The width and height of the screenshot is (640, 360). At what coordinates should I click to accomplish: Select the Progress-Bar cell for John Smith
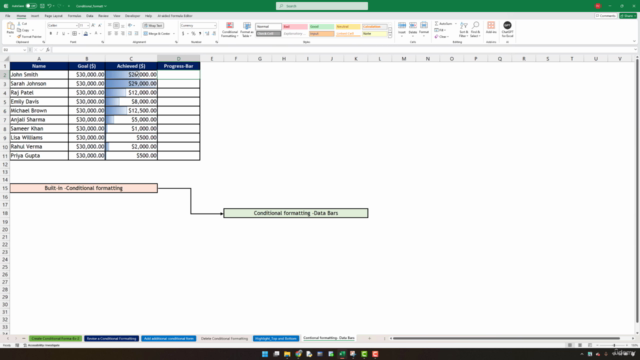[178, 75]
